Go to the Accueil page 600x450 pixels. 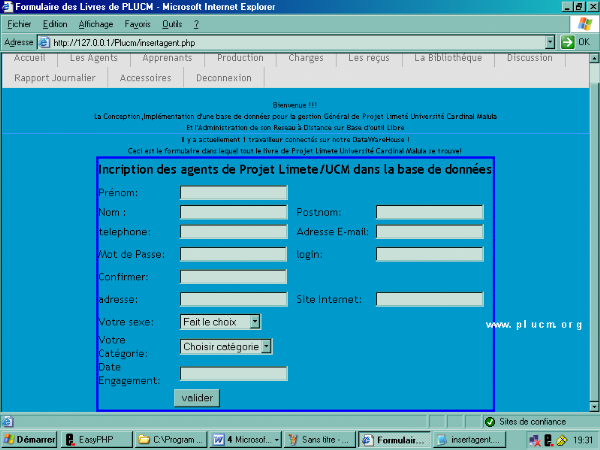point(29,58)
